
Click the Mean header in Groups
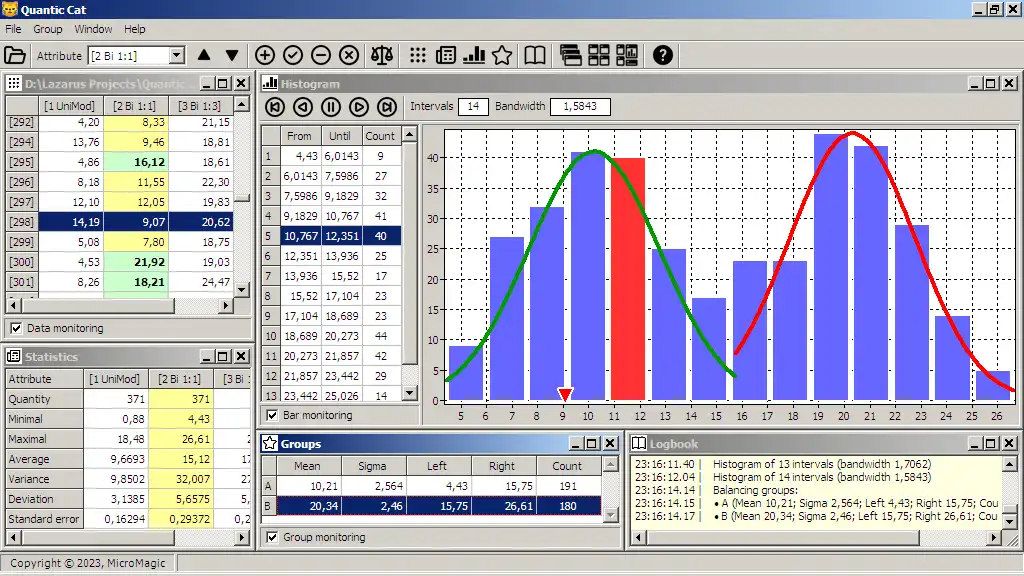click(307, 466)
